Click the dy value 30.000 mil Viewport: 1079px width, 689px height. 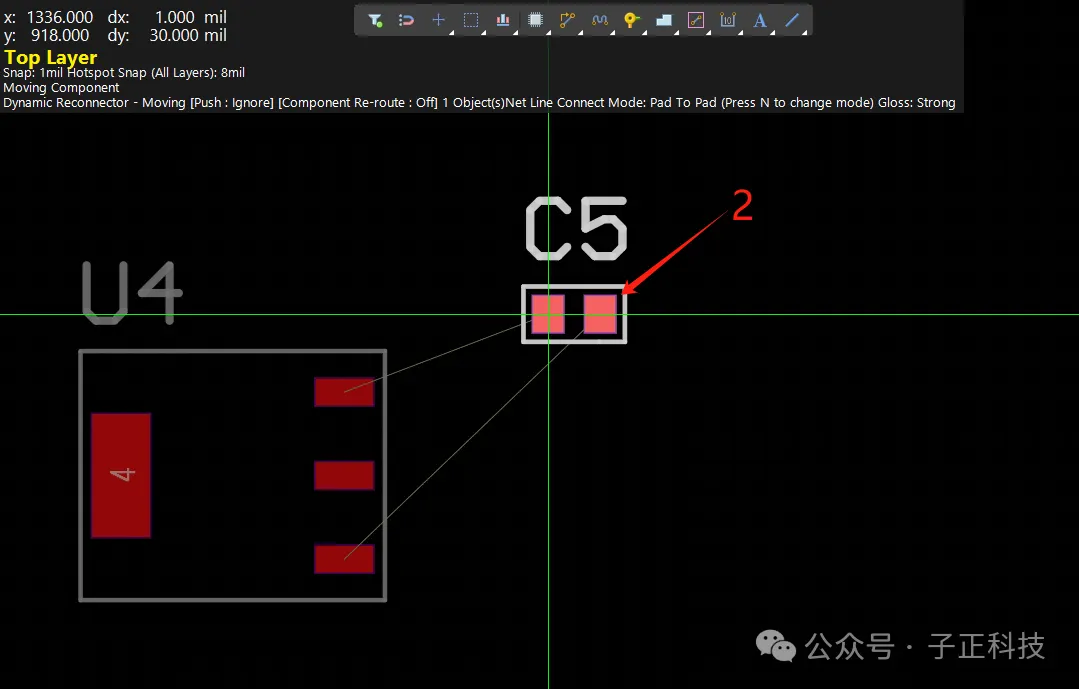tap(188, 35)
